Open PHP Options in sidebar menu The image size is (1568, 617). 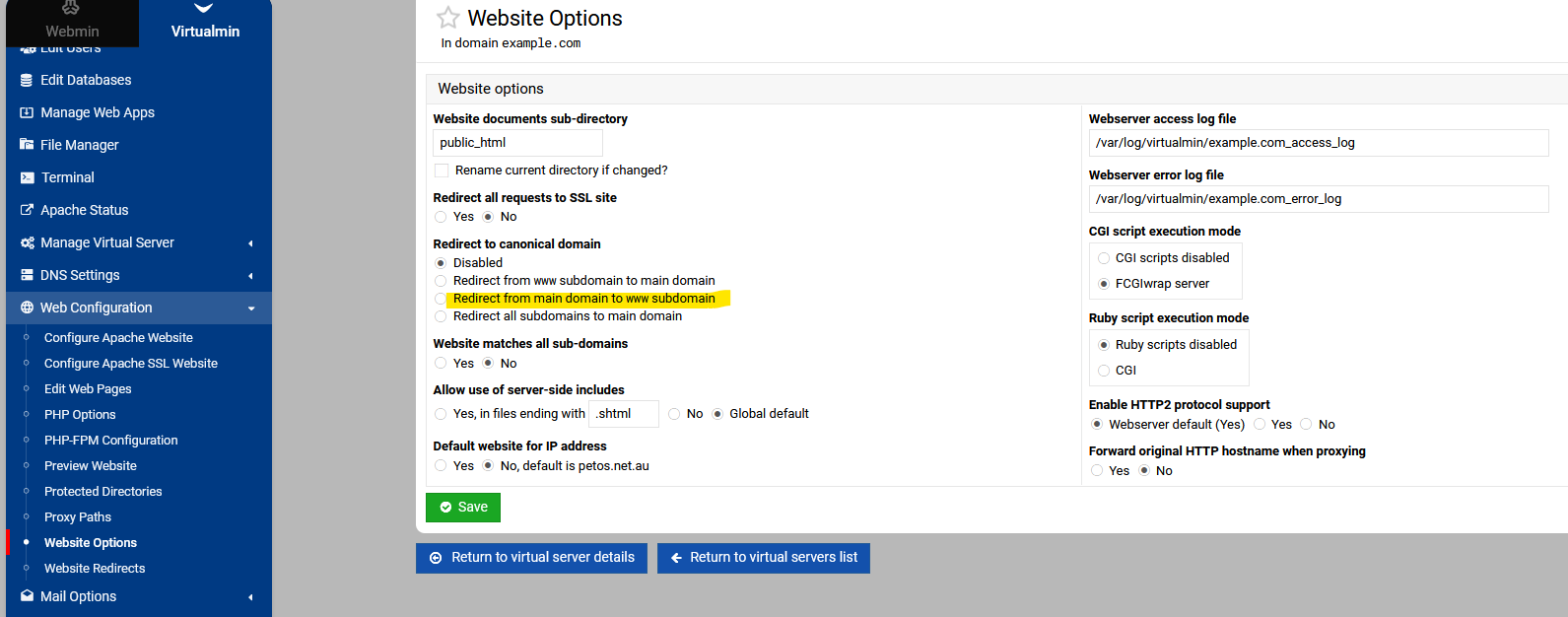[x=80, y=415]
